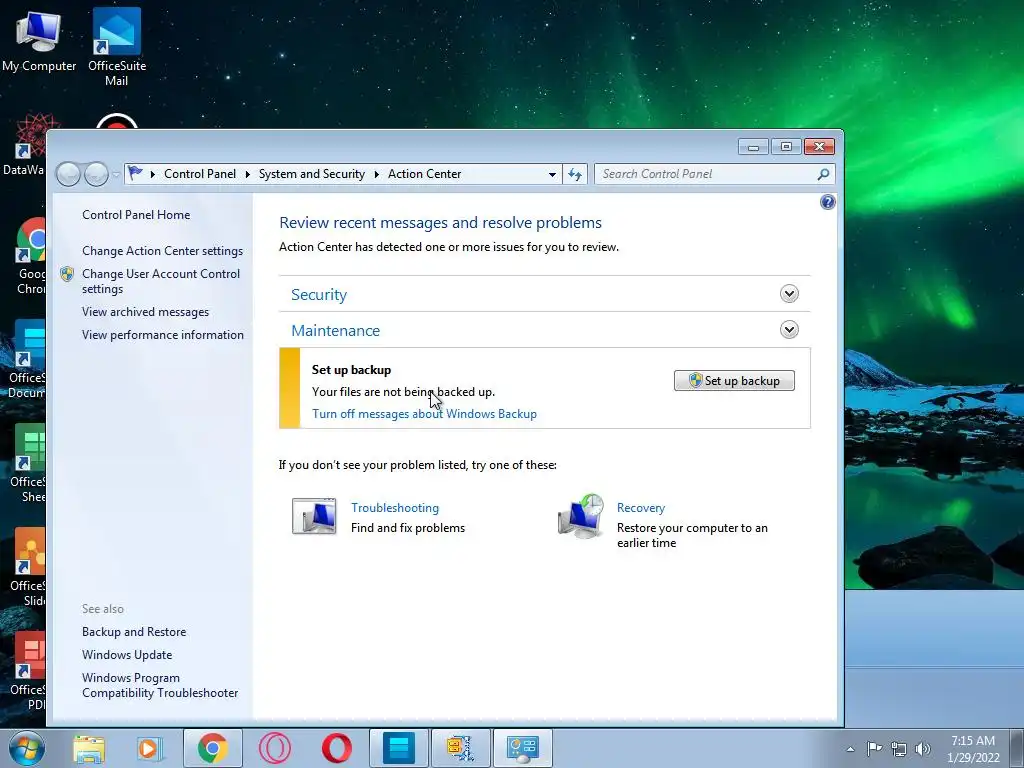Open Control Panel Home link

point(136,215)
